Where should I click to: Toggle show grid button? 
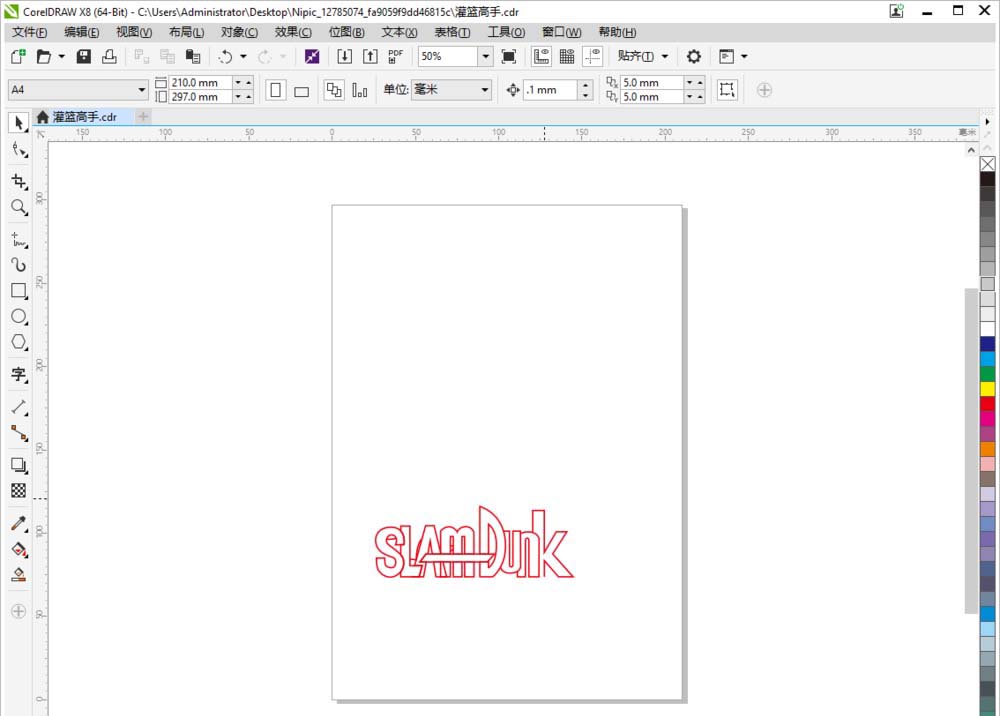[567, 57]
